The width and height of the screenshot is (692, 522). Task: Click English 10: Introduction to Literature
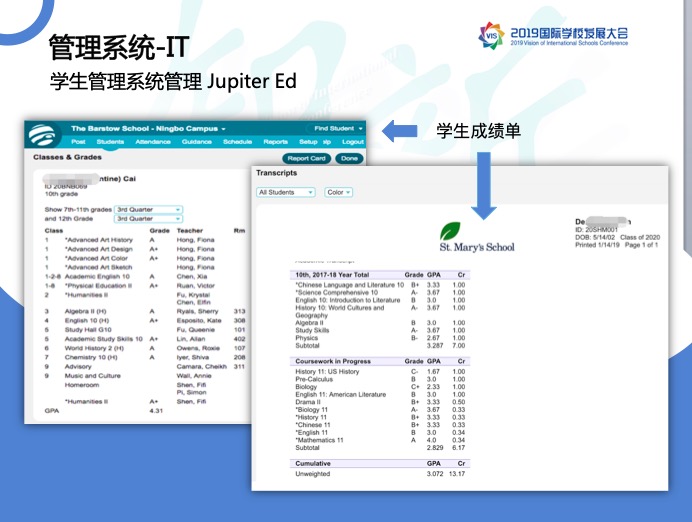tap(348, 300)
